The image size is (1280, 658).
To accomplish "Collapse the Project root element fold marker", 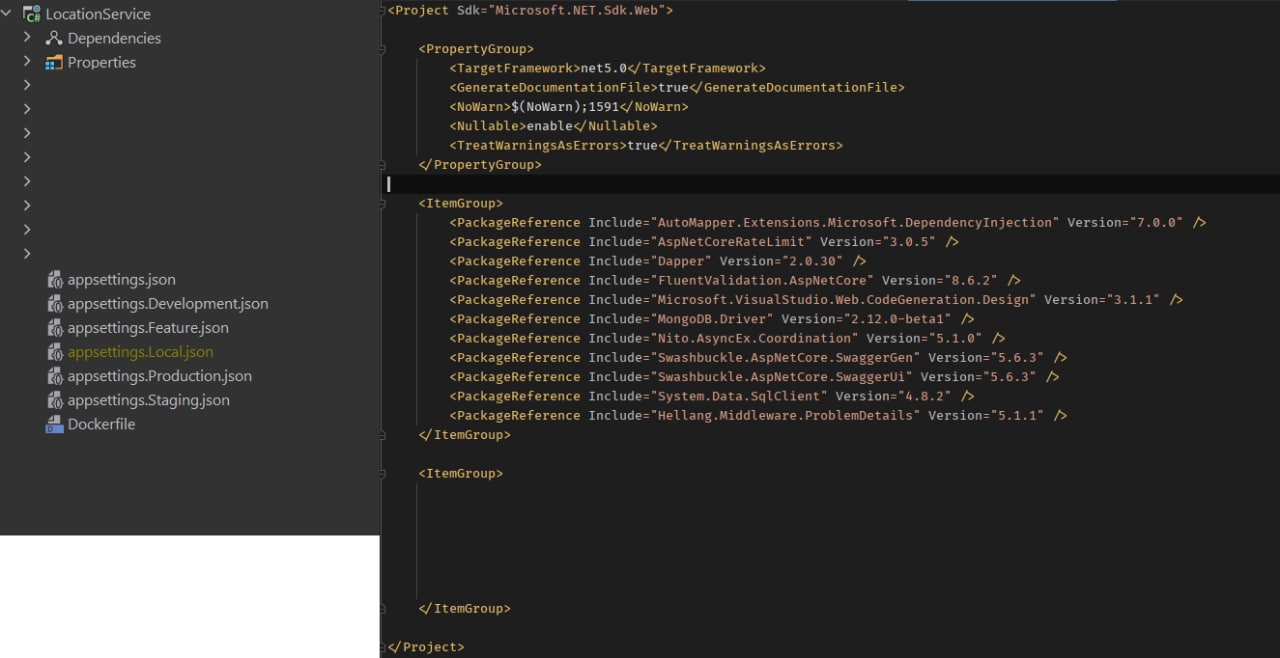I will pyautogui.click(x=383, y=10).
